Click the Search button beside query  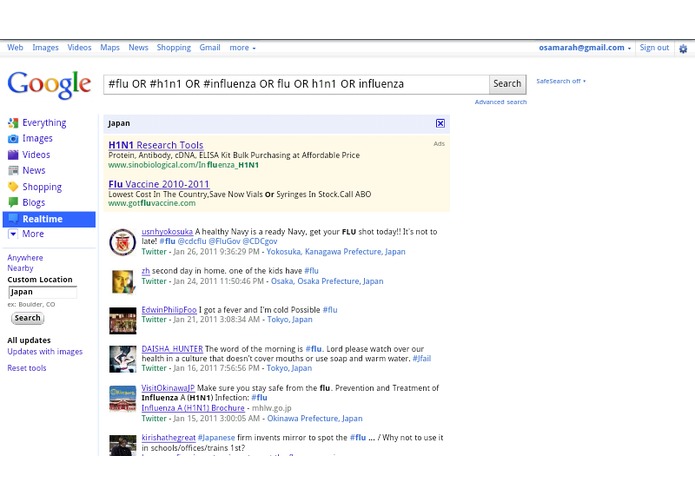pyautogui.click(x=508, y=84)
